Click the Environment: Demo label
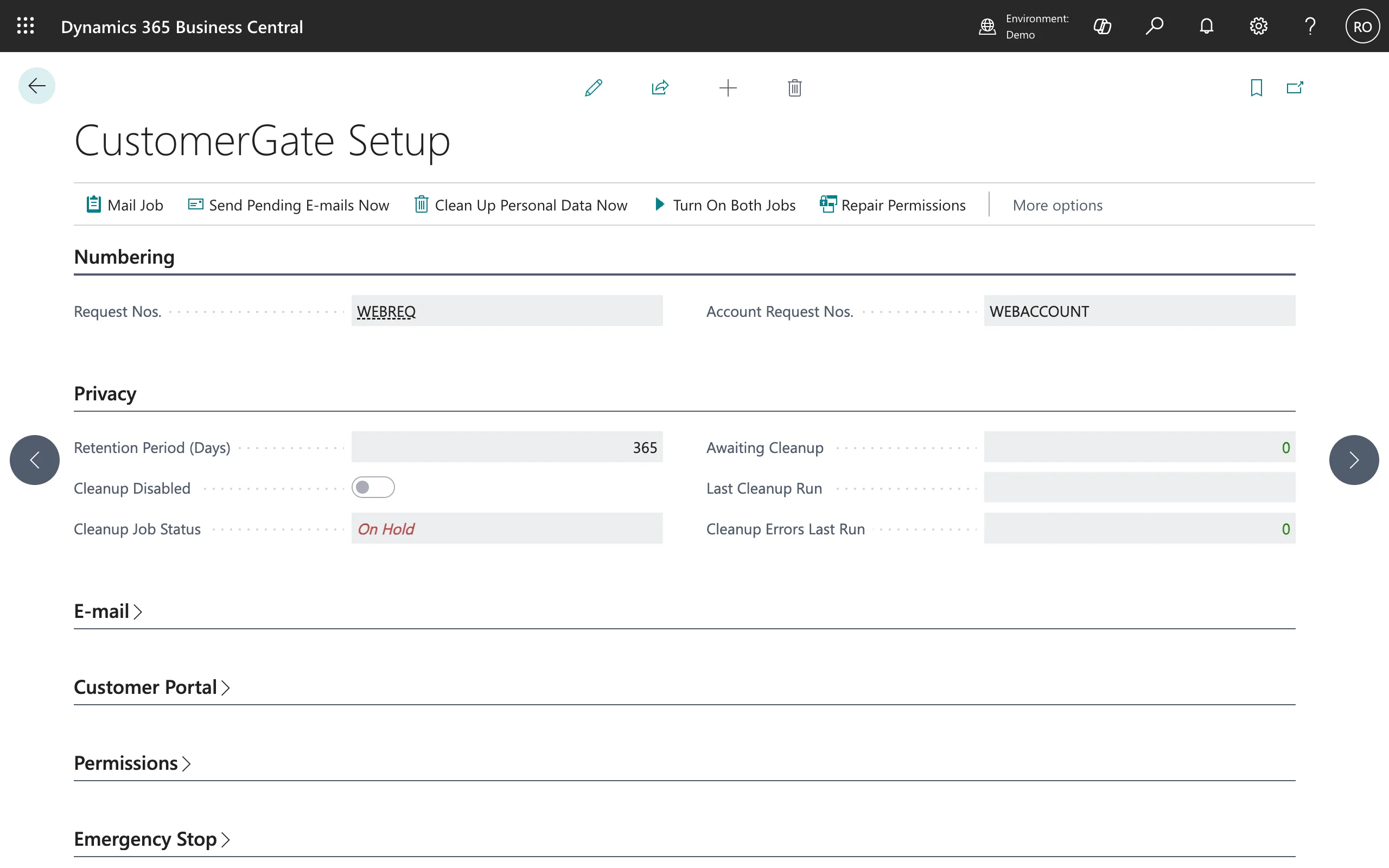The width and height of the screenshot is (1389, 868). (1036, 27)
